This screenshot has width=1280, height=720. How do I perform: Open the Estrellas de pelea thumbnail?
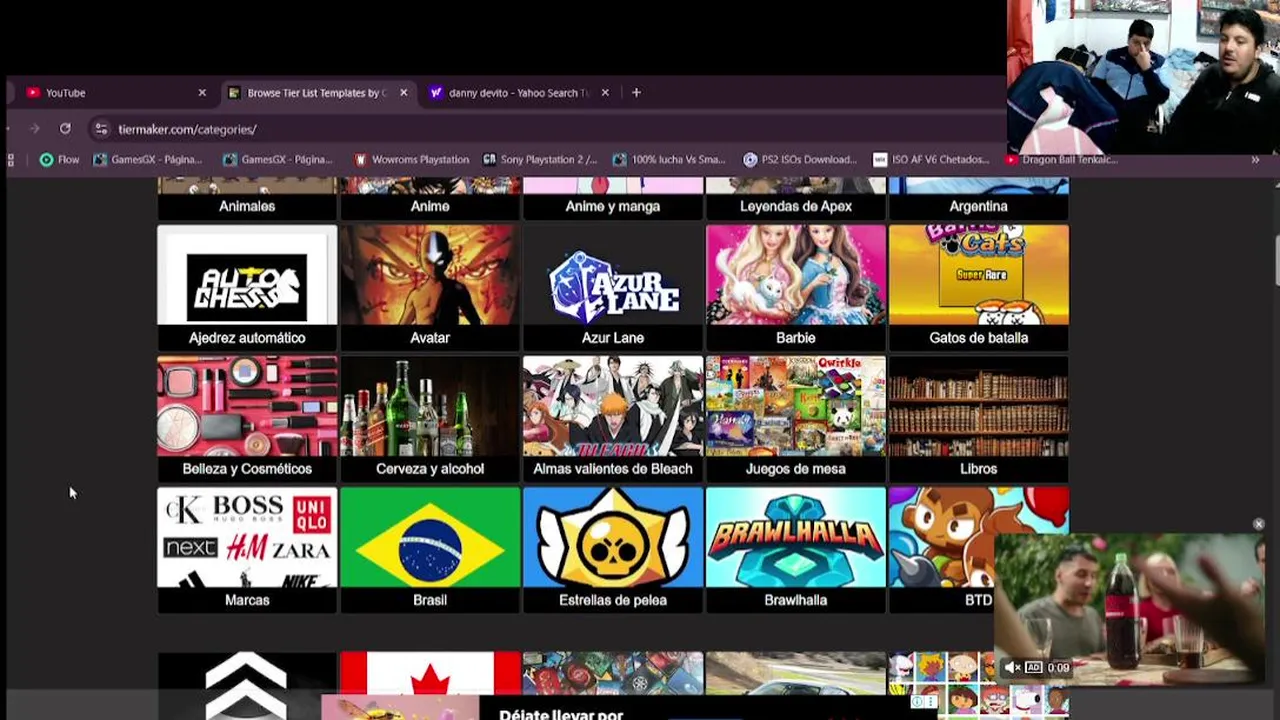[x=613, y=537]
